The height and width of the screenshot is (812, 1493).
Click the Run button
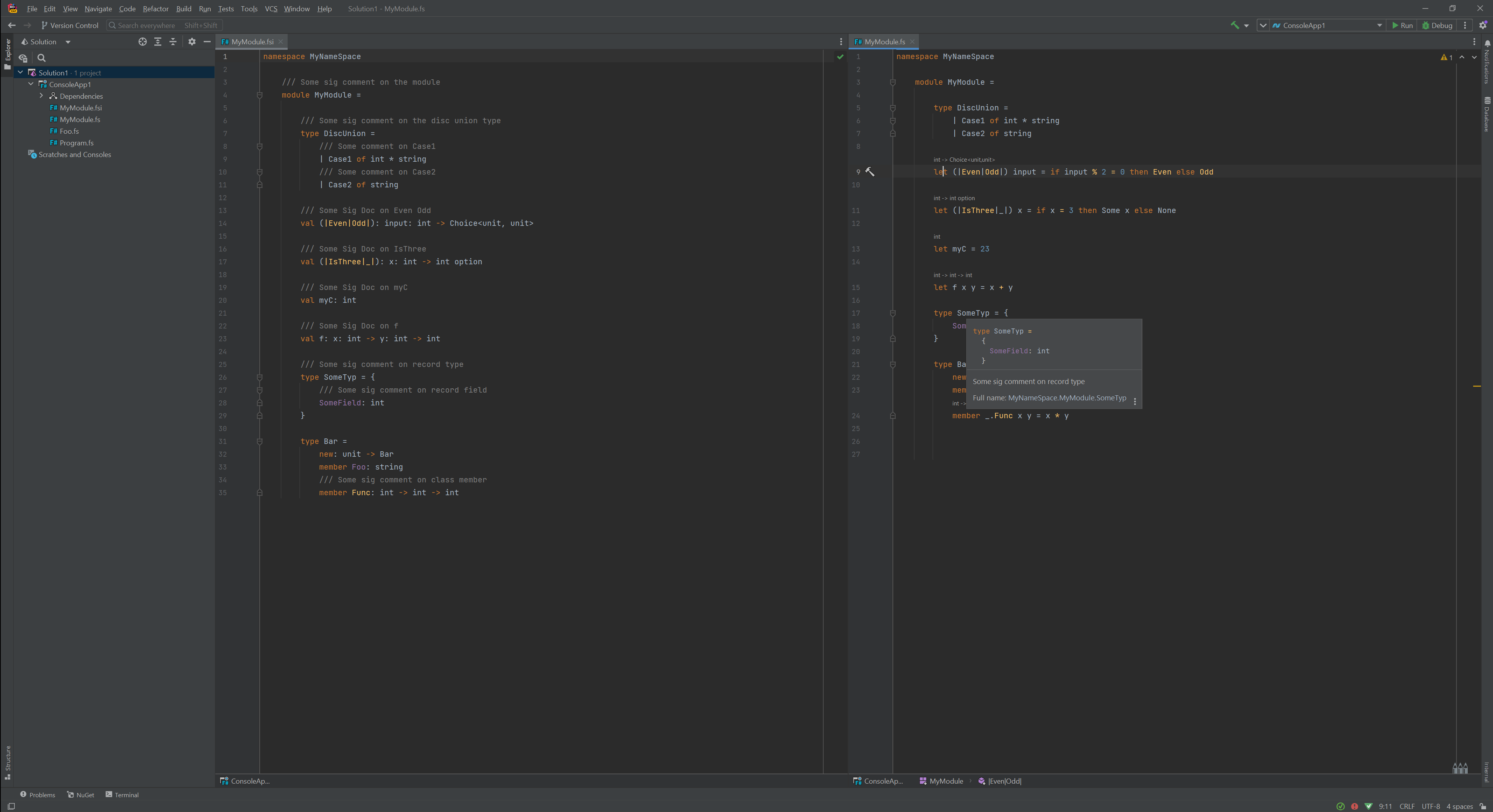click(1402, 25)
